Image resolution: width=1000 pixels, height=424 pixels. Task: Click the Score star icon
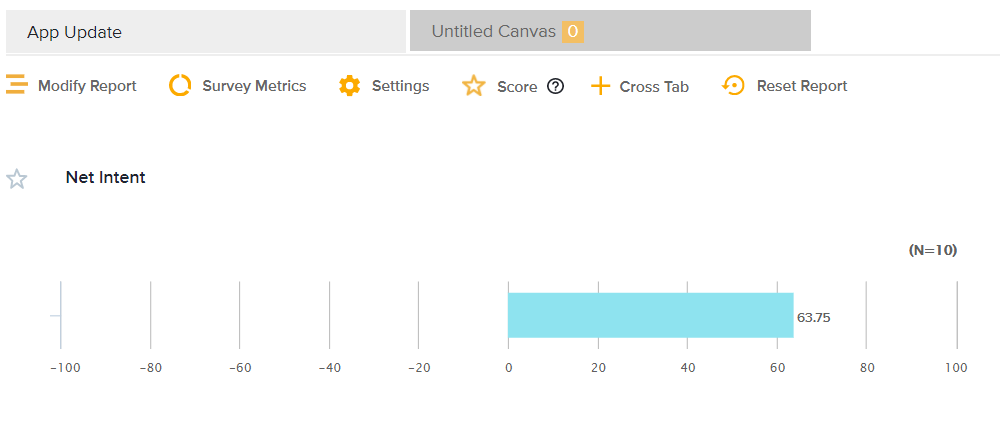(x=473, y=86)
